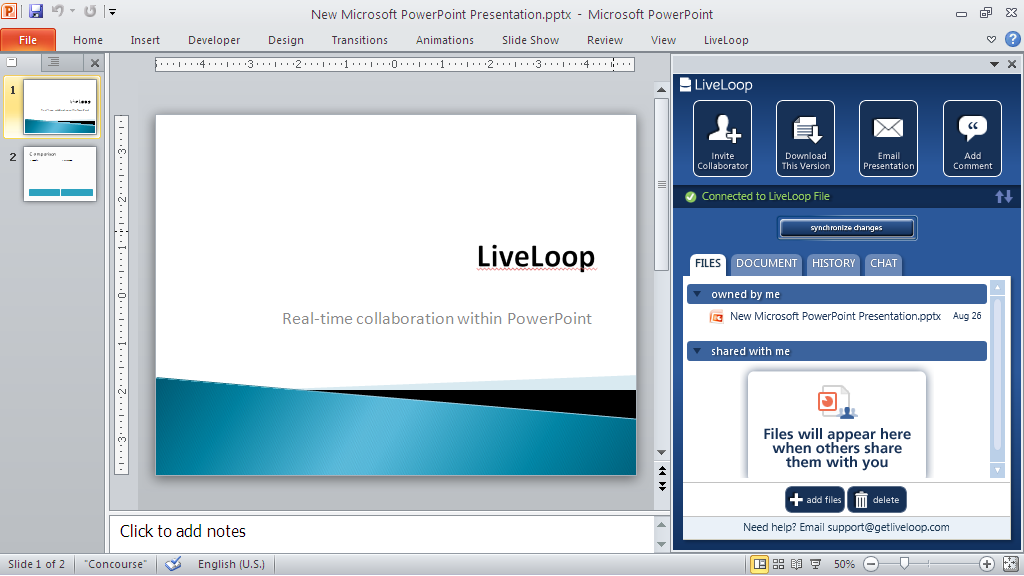Click the zoom slider handle
1024x576 pixels.
coord(904,563)
